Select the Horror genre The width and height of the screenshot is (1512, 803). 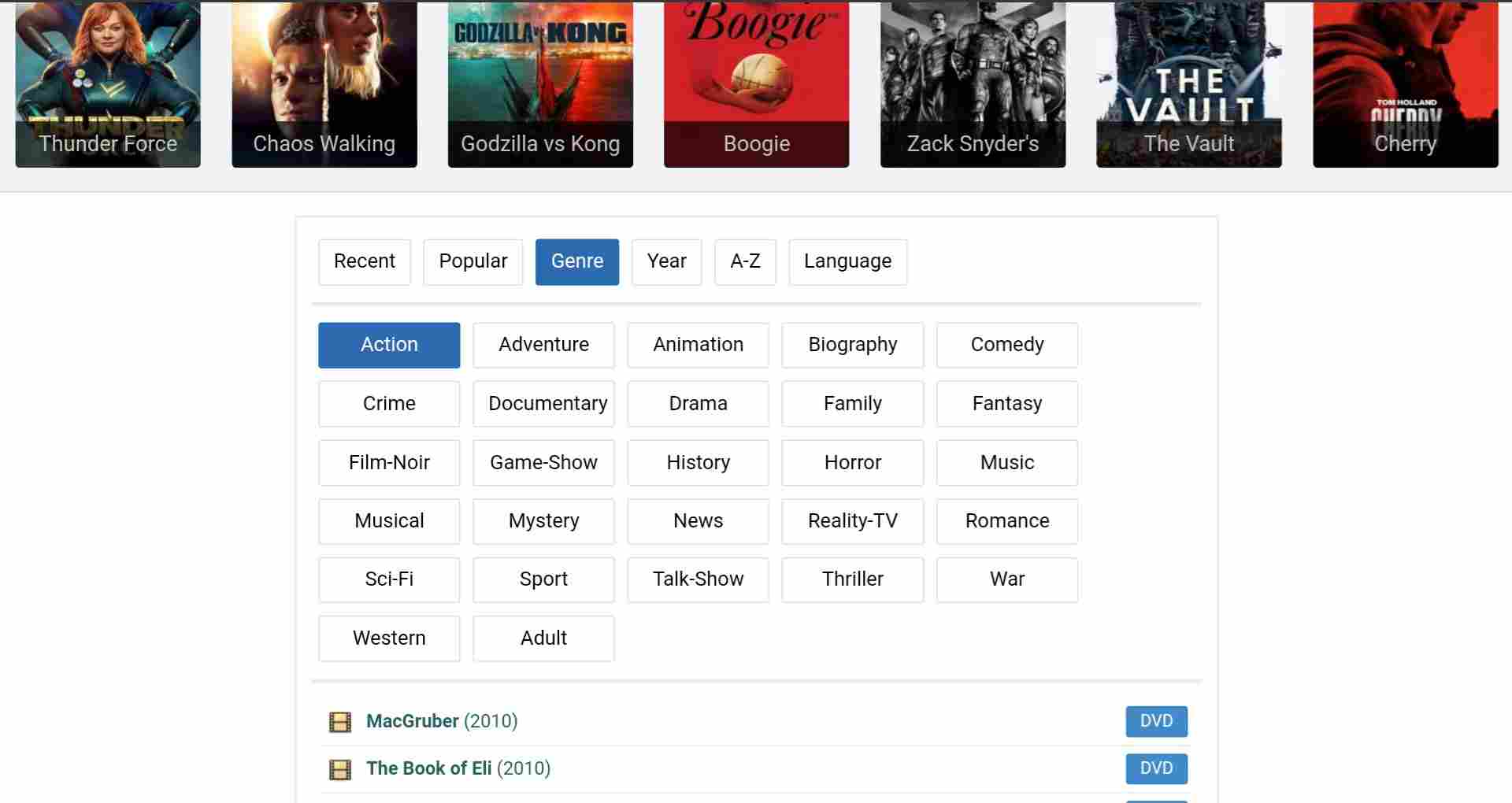[x=853, y=463]
